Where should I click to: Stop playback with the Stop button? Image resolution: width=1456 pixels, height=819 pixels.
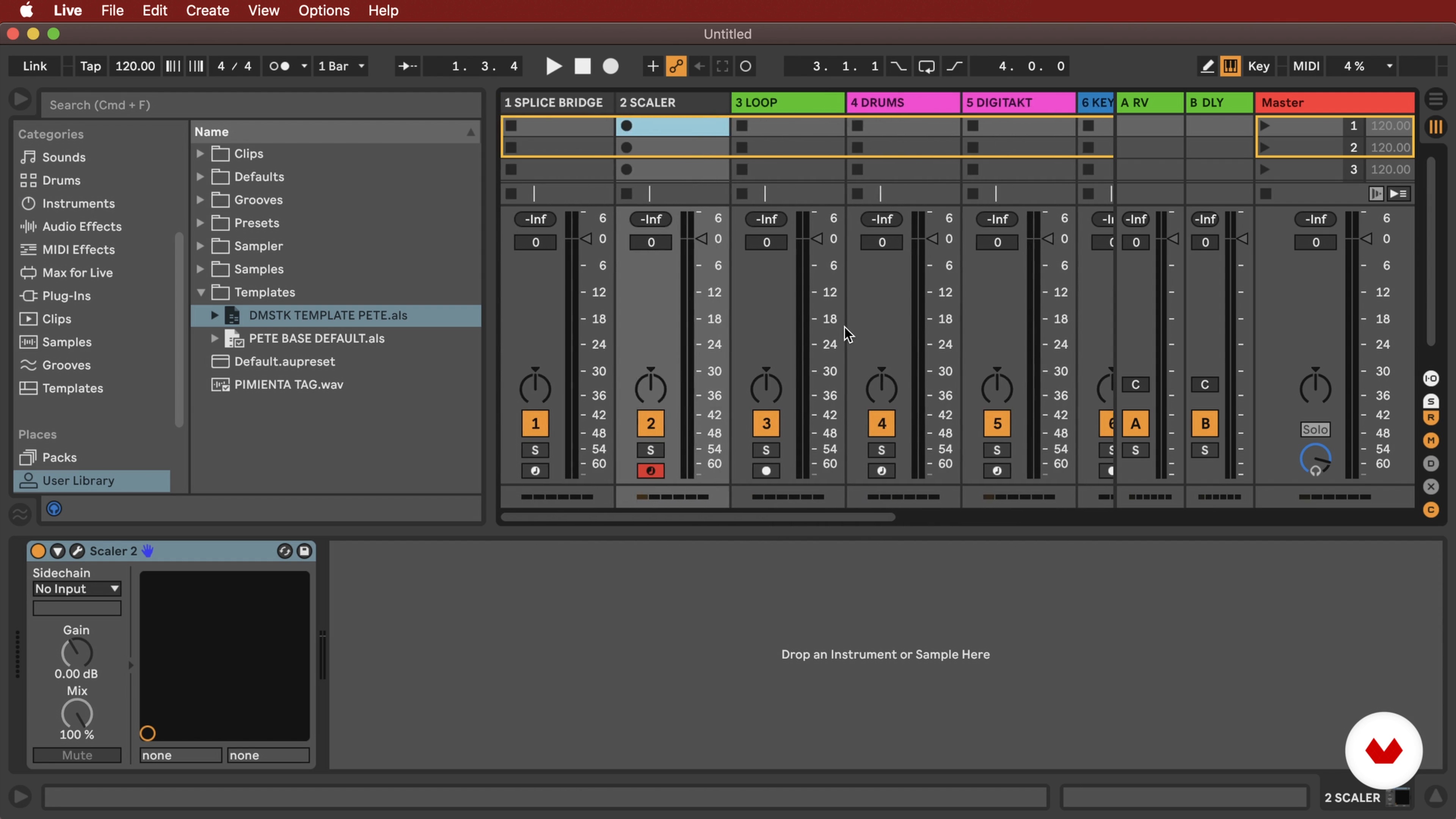[x=583, y=66]
